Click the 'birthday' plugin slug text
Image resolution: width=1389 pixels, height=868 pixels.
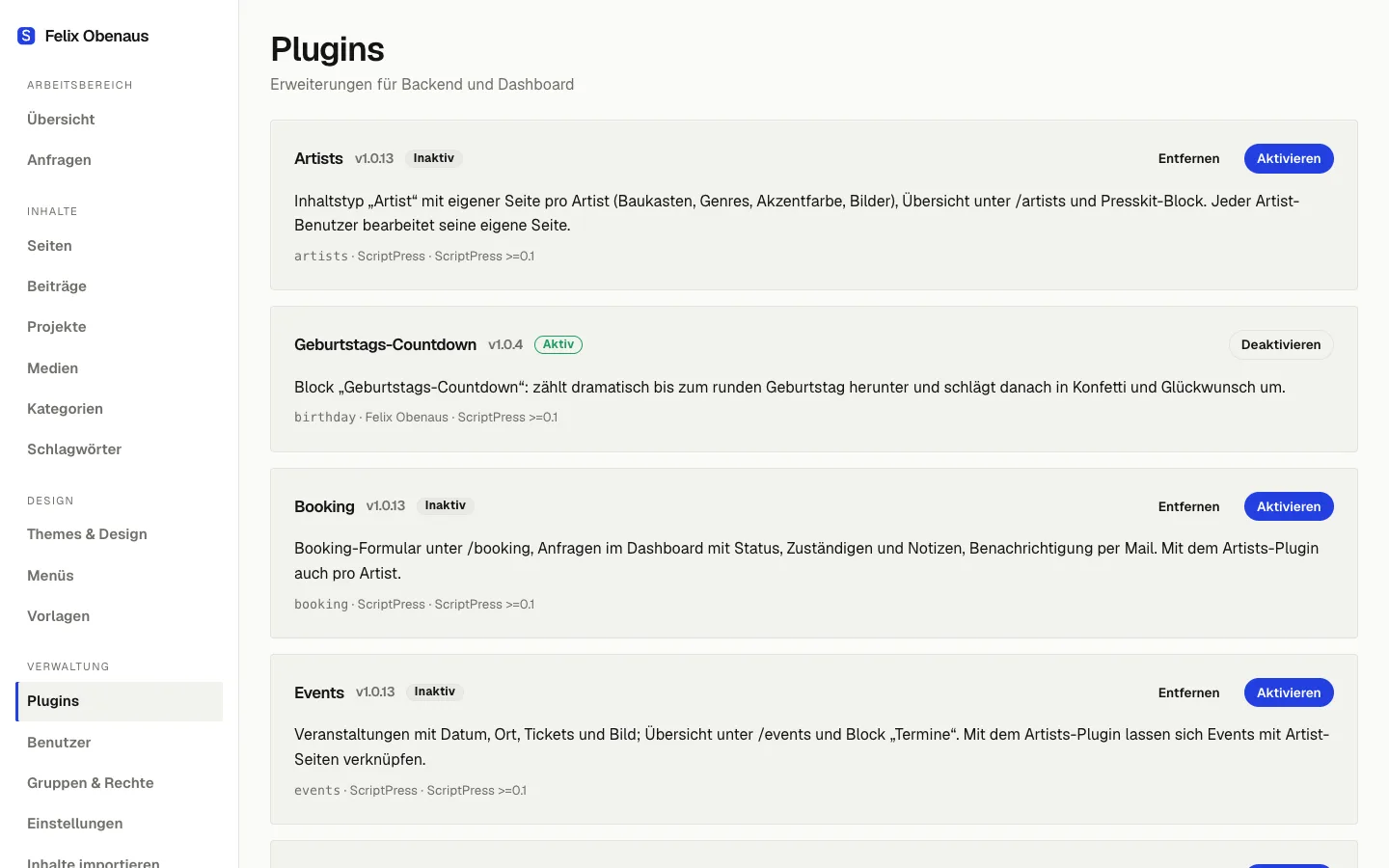(325, 418)
